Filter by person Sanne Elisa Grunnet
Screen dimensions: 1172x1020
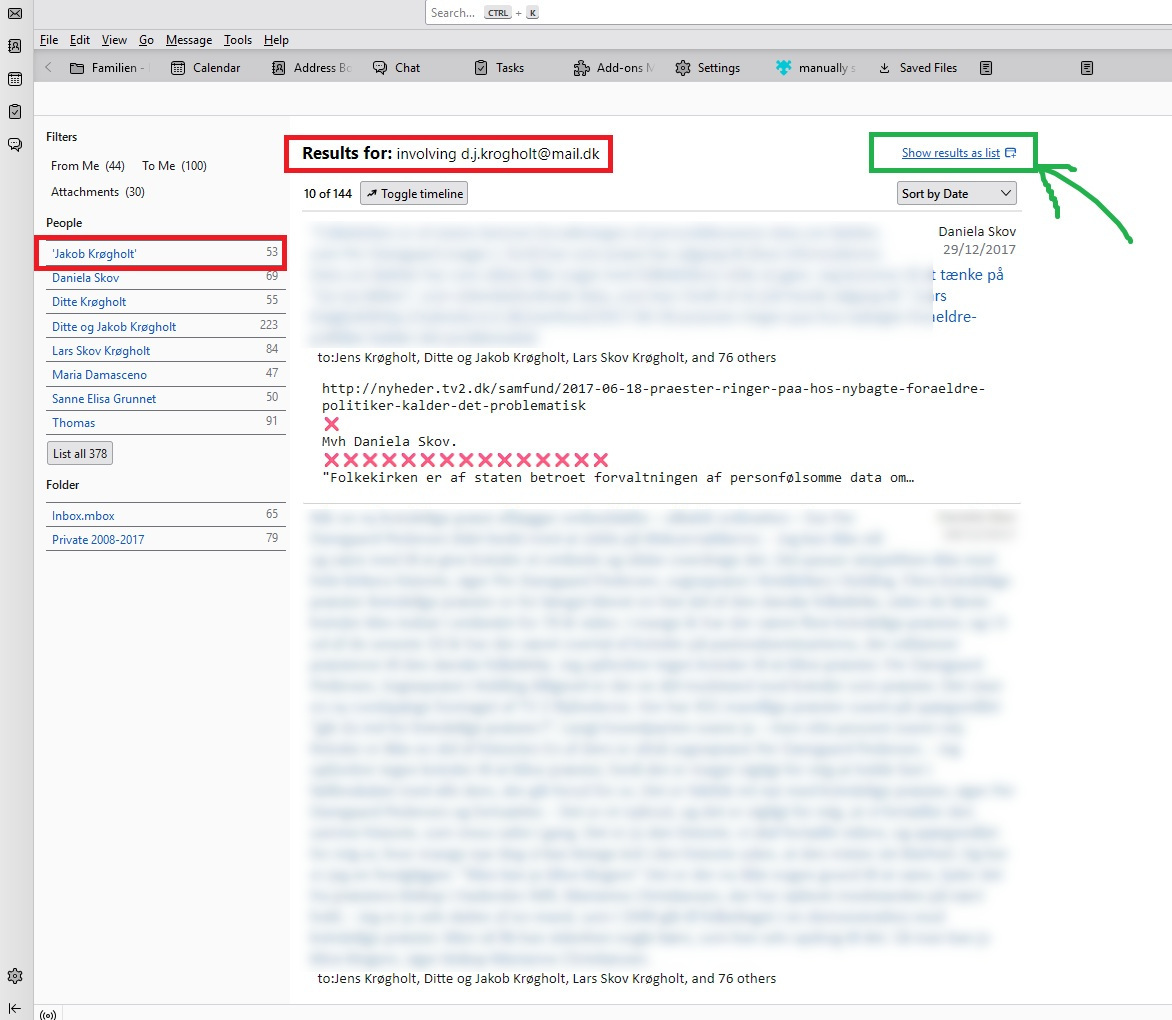coord(165,398)
